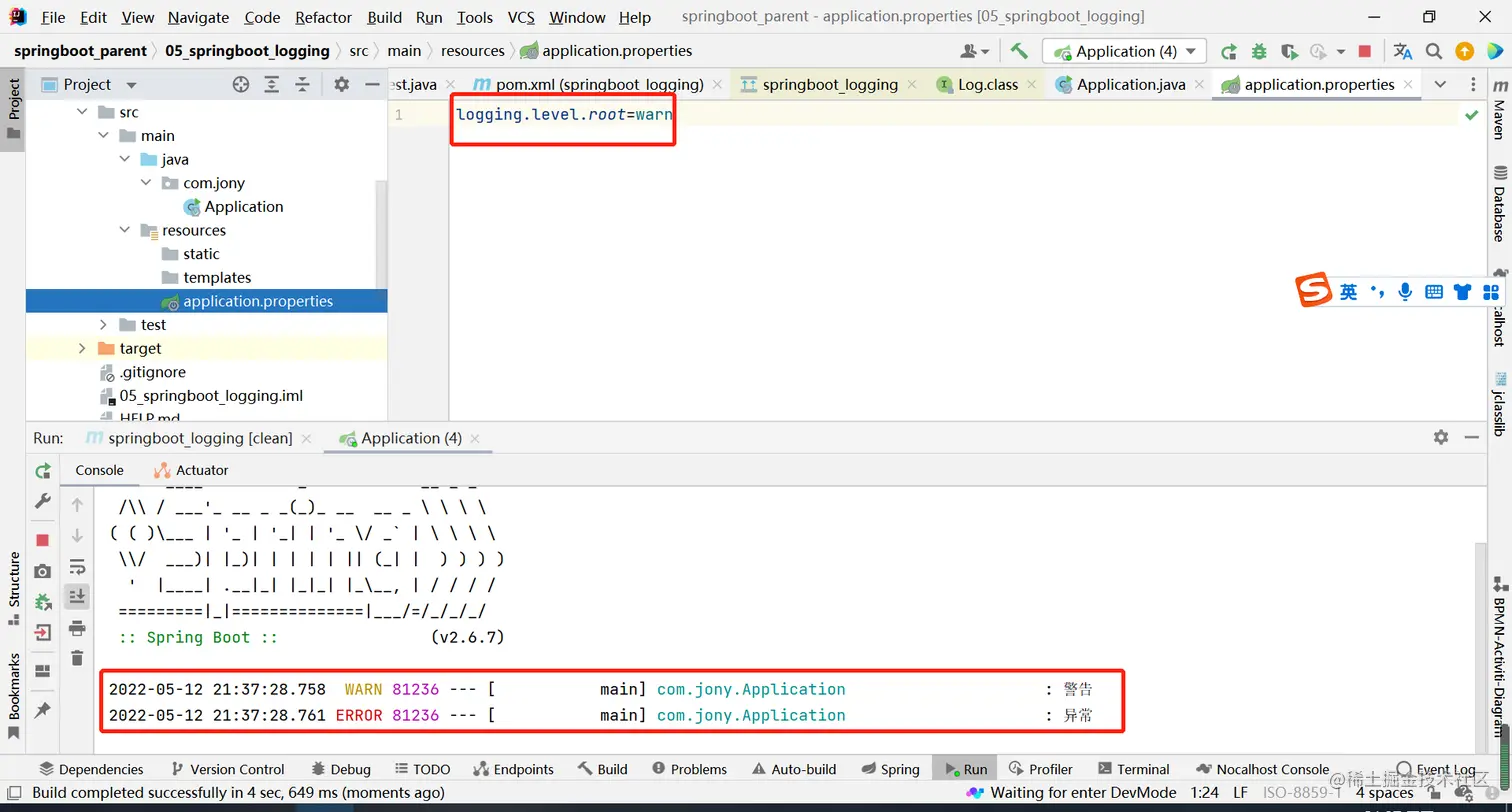Open the VCS menu
This screenshot has height=812, width=1512.
[521, 17]
